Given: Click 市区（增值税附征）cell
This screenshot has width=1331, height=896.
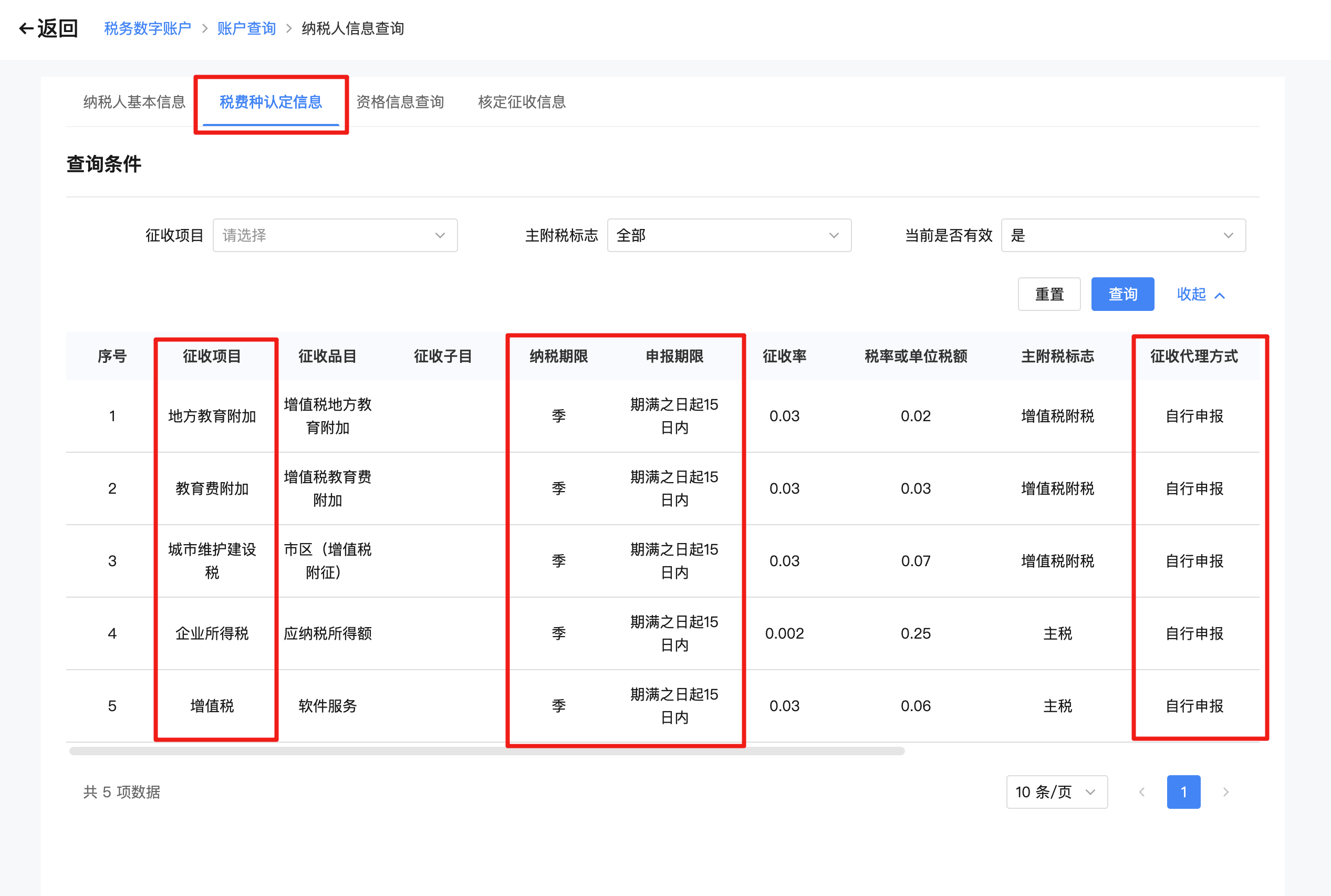Looking at the screenshot, I should pyautogui.click(x=327, y=560).
